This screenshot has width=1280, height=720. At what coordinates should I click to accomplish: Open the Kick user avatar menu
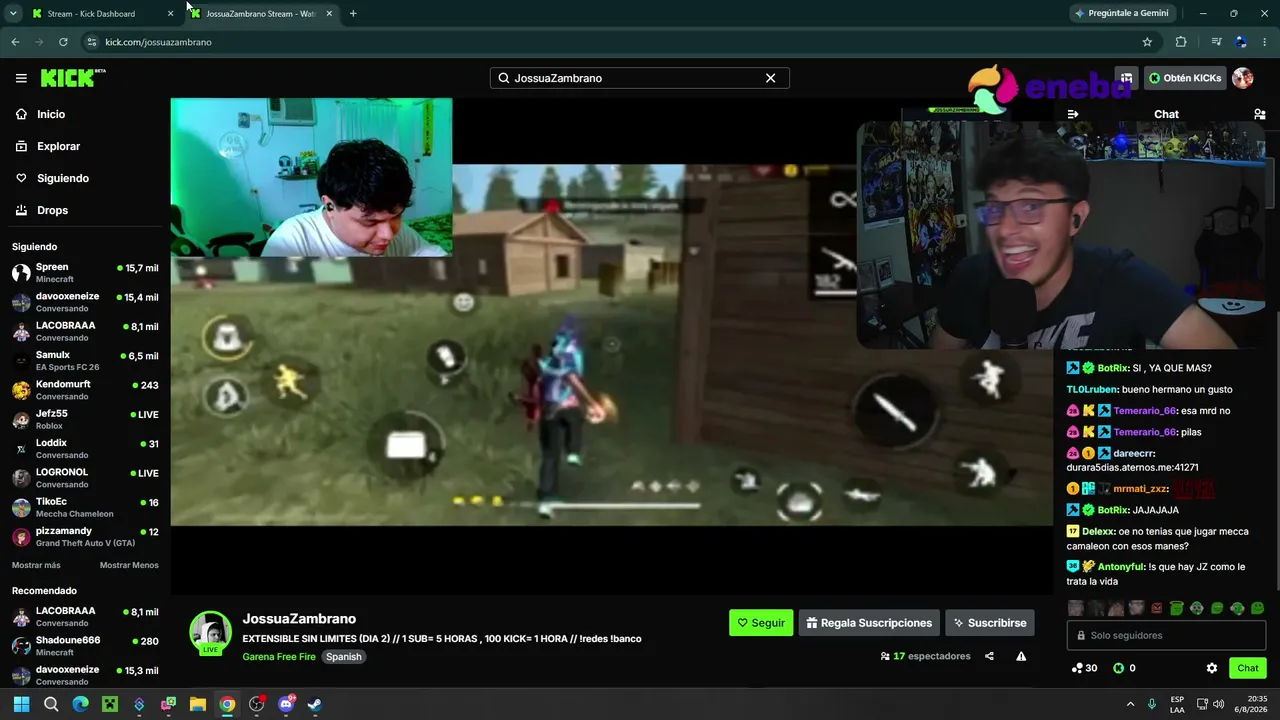coord(1243,78)
